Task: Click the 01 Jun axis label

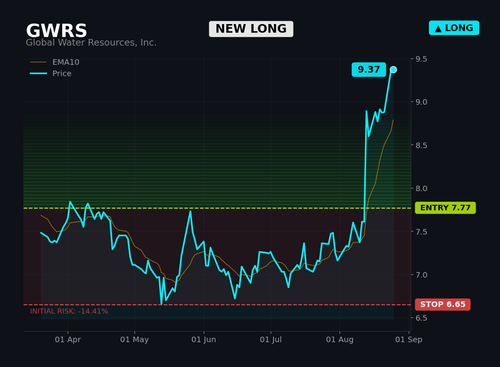Action: [x=204, y=339]
